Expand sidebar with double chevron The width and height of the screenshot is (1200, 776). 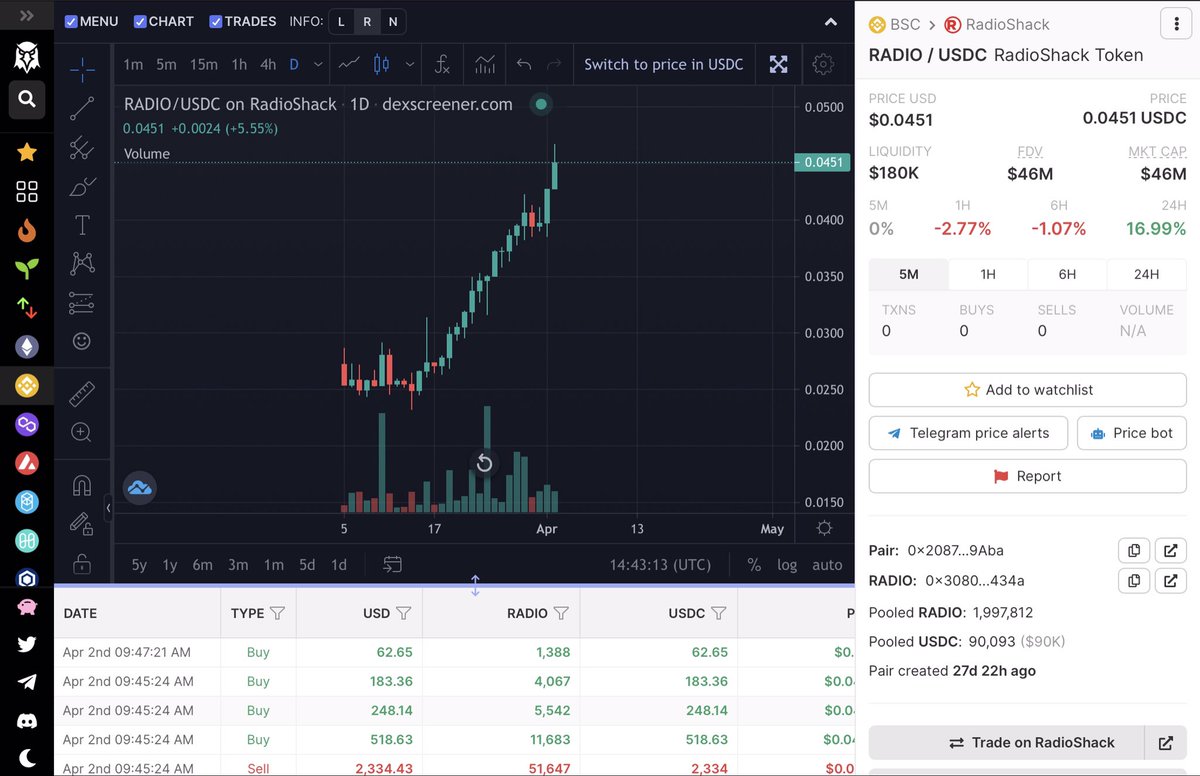[x=27, y=16]
